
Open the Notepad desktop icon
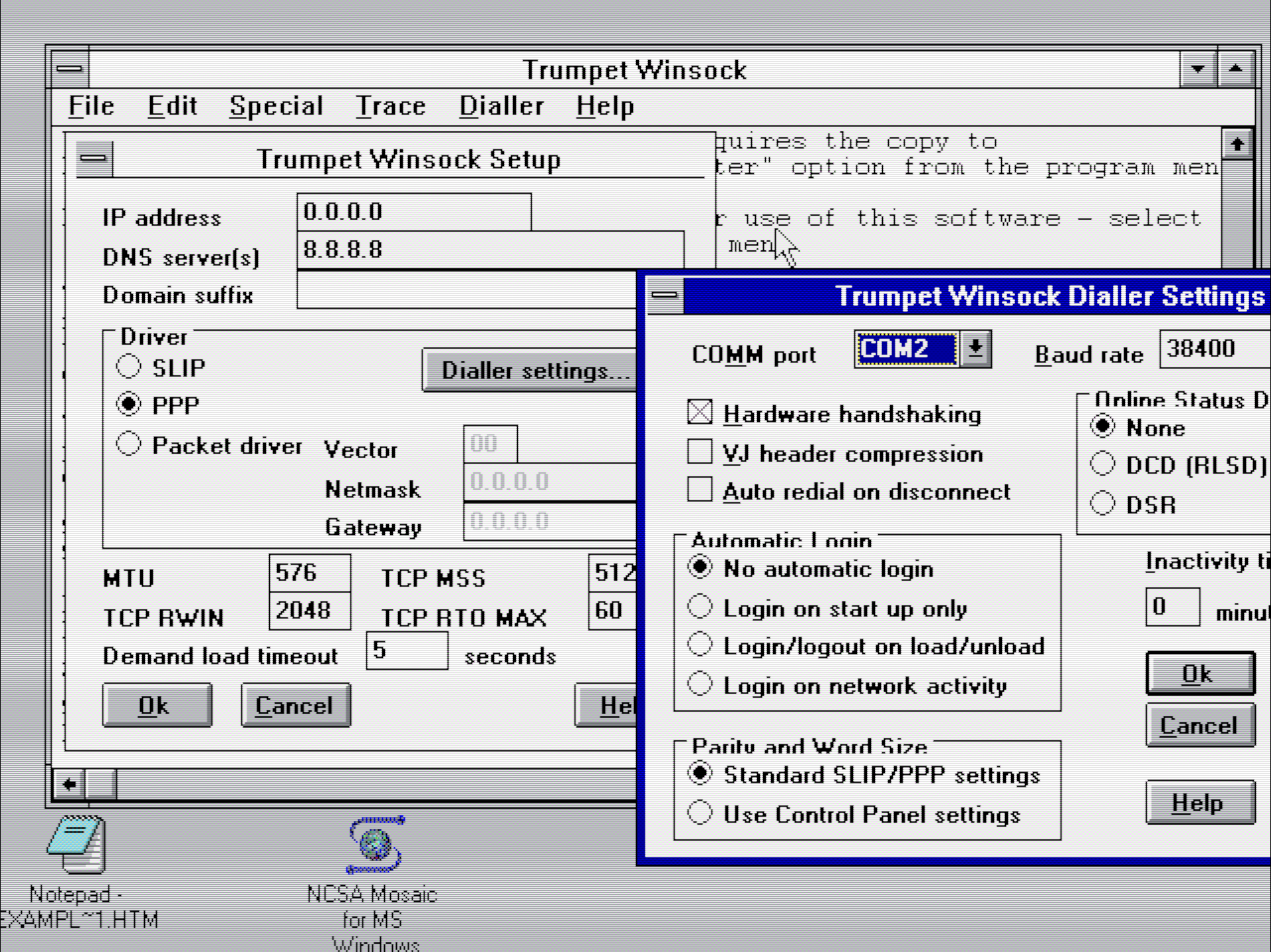click(75, 844)
